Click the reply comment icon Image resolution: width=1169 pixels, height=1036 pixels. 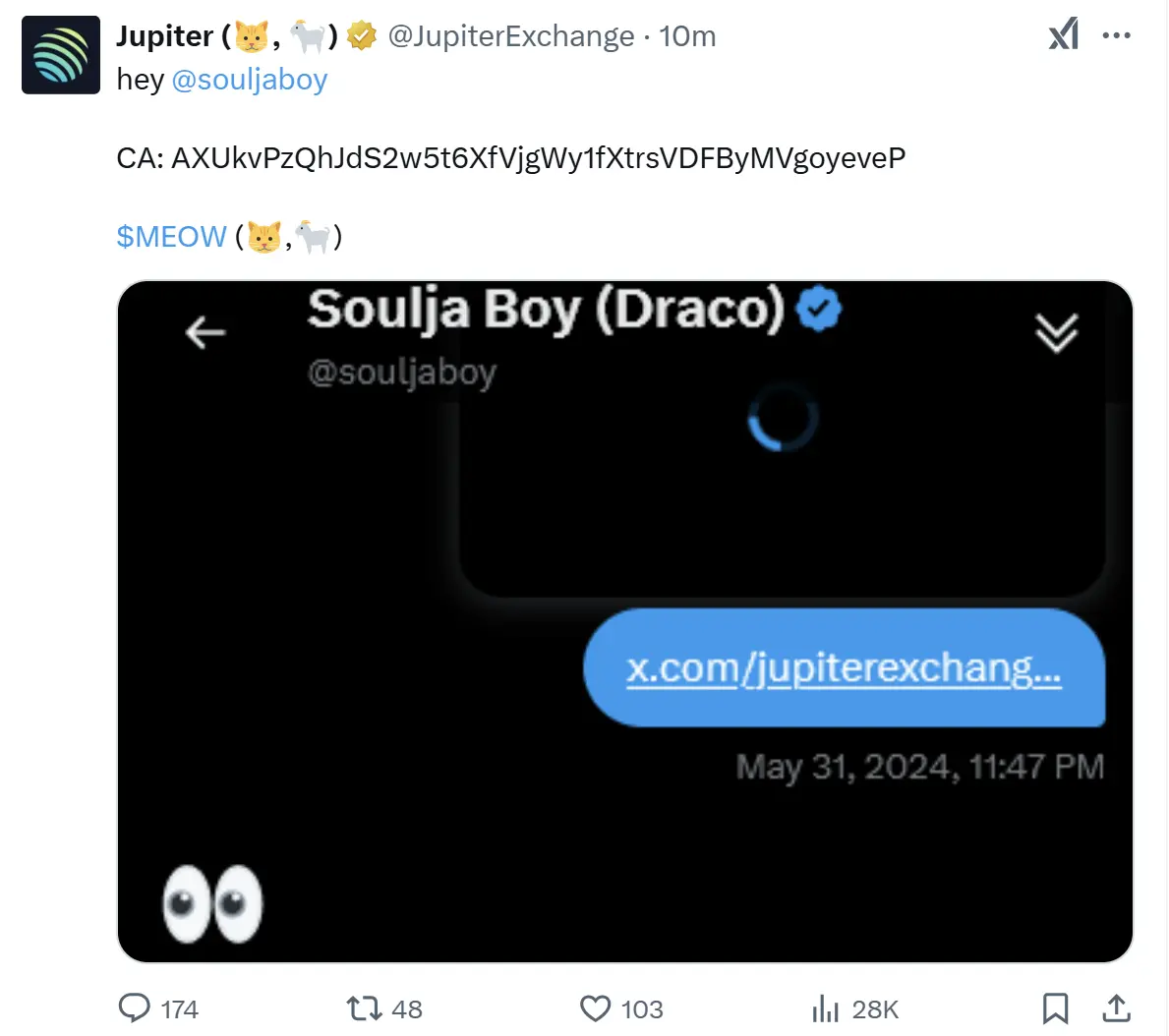click(x=134, y=1008)
